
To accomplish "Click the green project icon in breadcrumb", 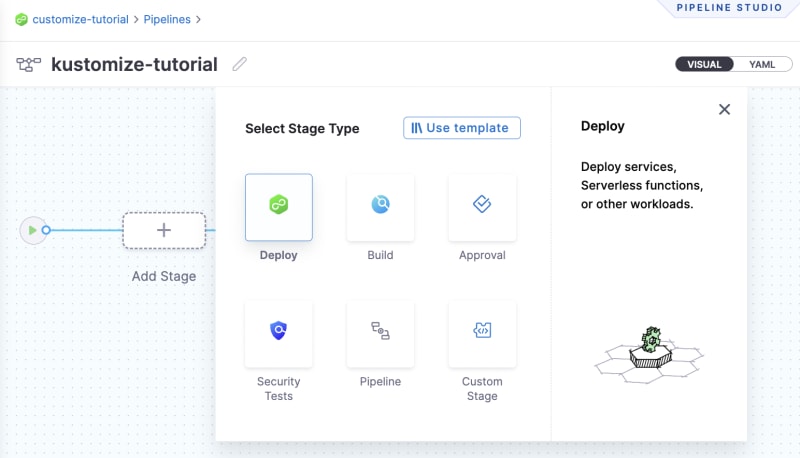I will [x=21, y=19].
